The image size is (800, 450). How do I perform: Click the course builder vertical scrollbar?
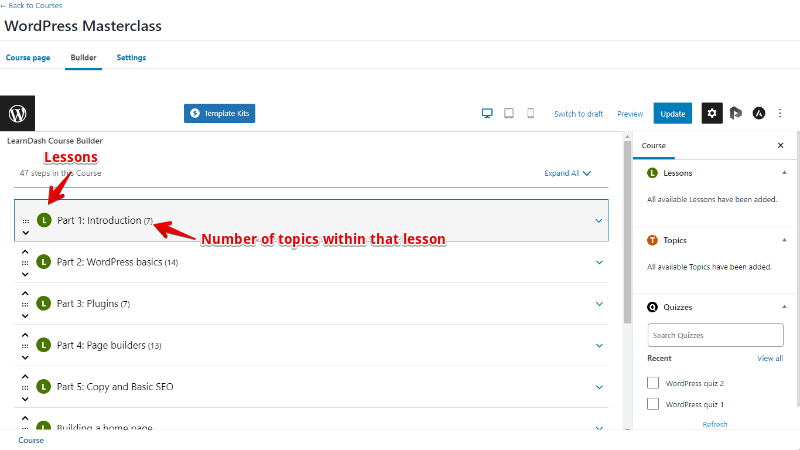(627, 232)
